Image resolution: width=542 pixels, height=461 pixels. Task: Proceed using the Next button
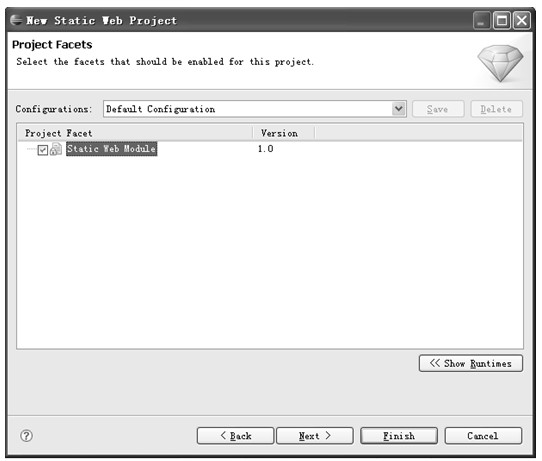coord(315,436)
